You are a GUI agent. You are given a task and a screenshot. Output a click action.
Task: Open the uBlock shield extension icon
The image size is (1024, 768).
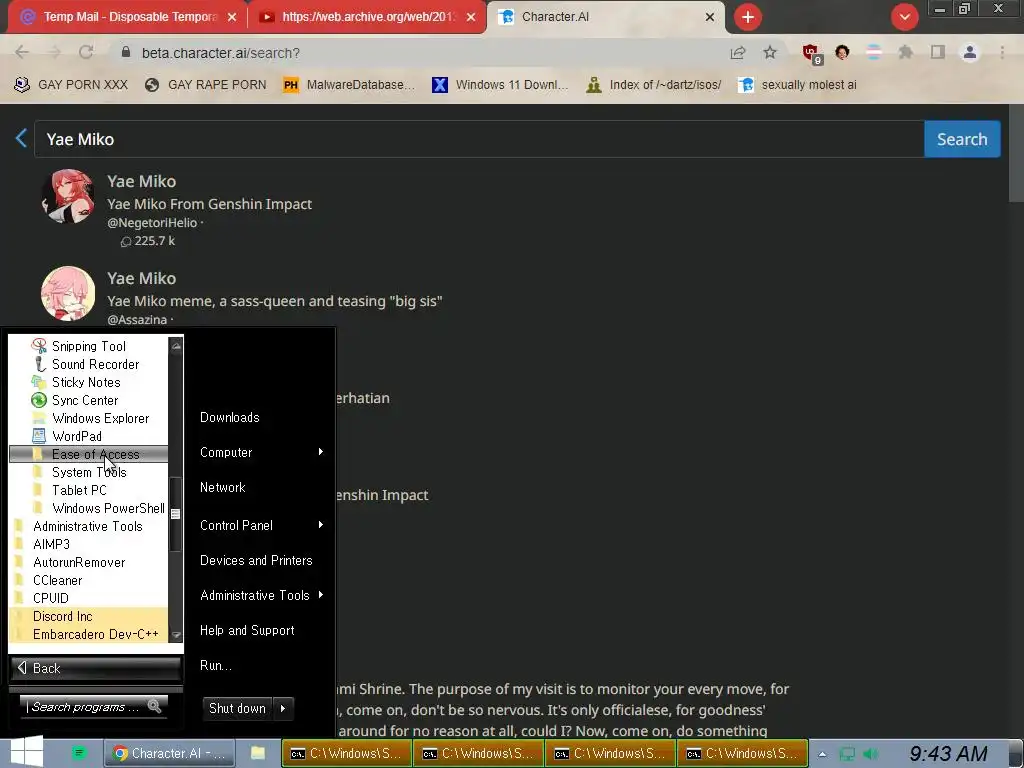(x=812, y=53)
